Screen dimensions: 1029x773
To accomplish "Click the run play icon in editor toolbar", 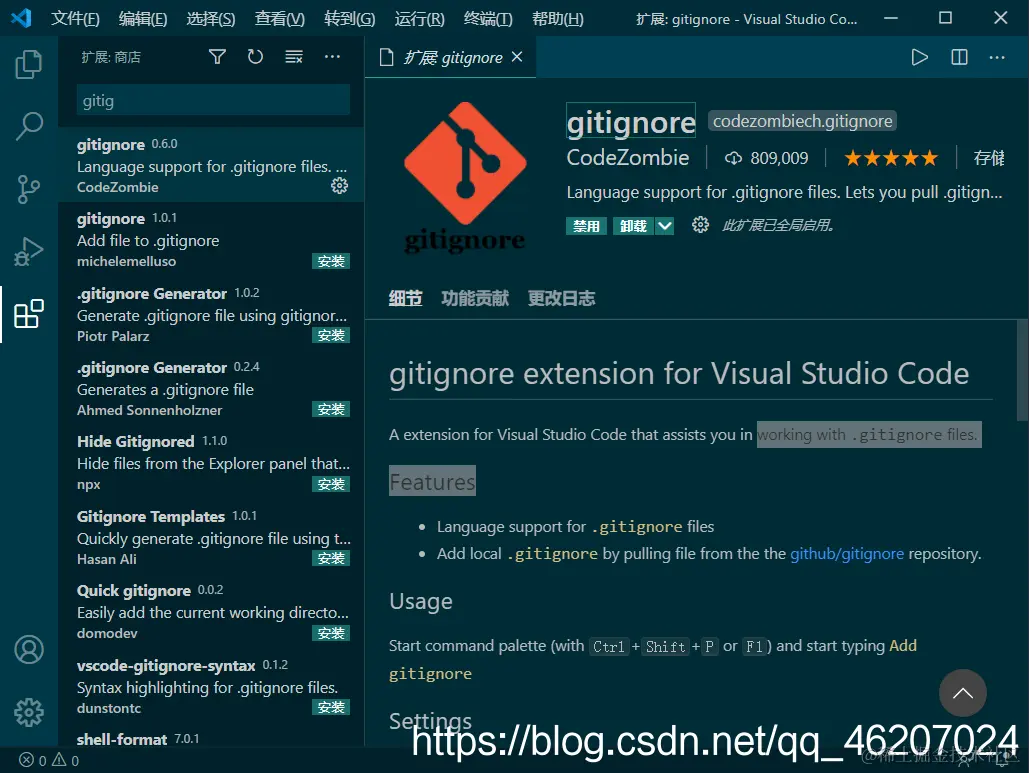I will [919, 57].
